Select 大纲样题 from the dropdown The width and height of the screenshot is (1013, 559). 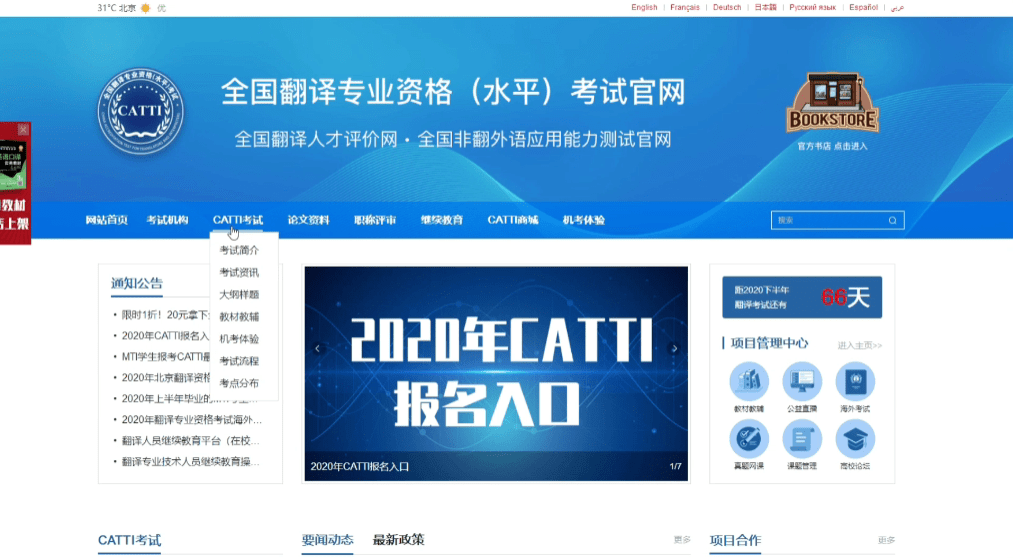[x=239, y=294]
